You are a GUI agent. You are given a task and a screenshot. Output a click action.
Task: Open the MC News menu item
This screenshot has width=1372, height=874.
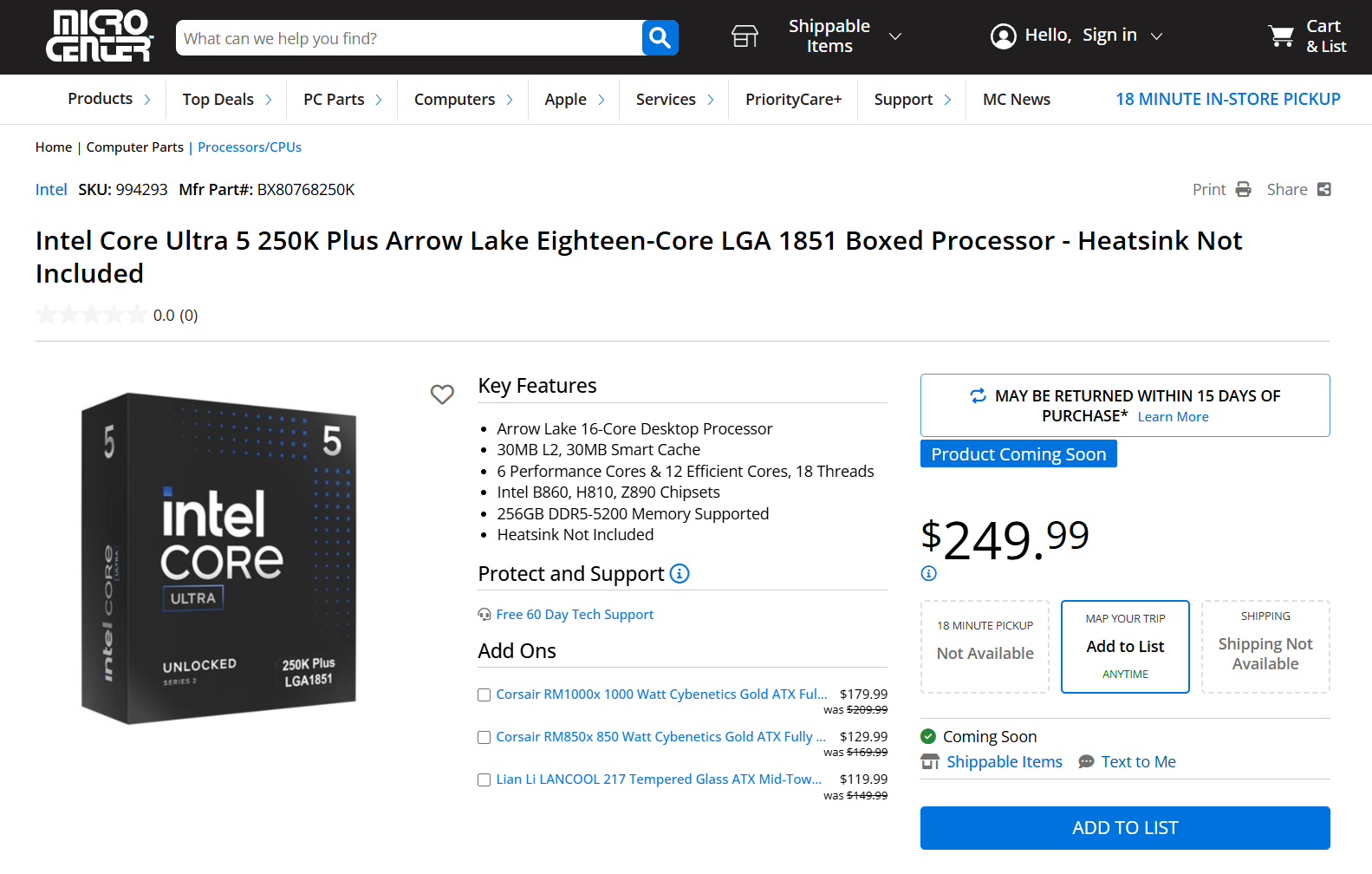click(1016, 100)
